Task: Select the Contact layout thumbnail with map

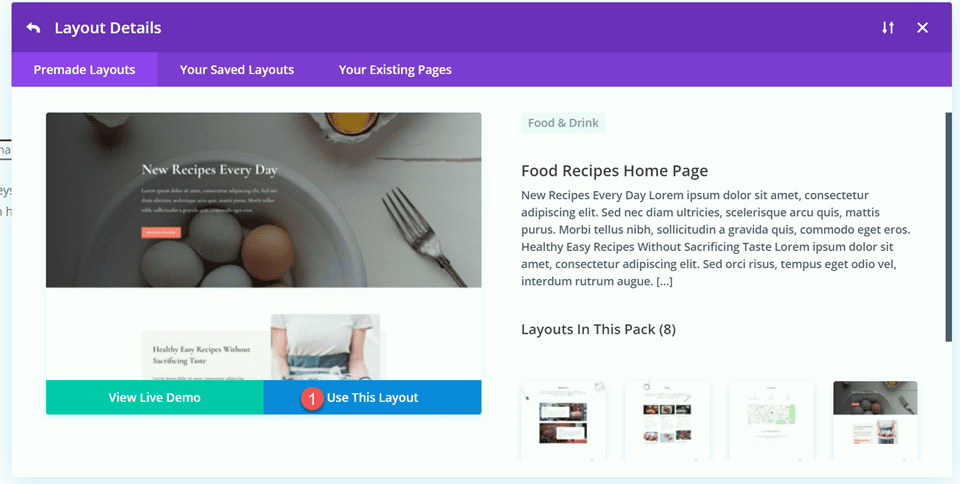Action: [x=771, y=419]
